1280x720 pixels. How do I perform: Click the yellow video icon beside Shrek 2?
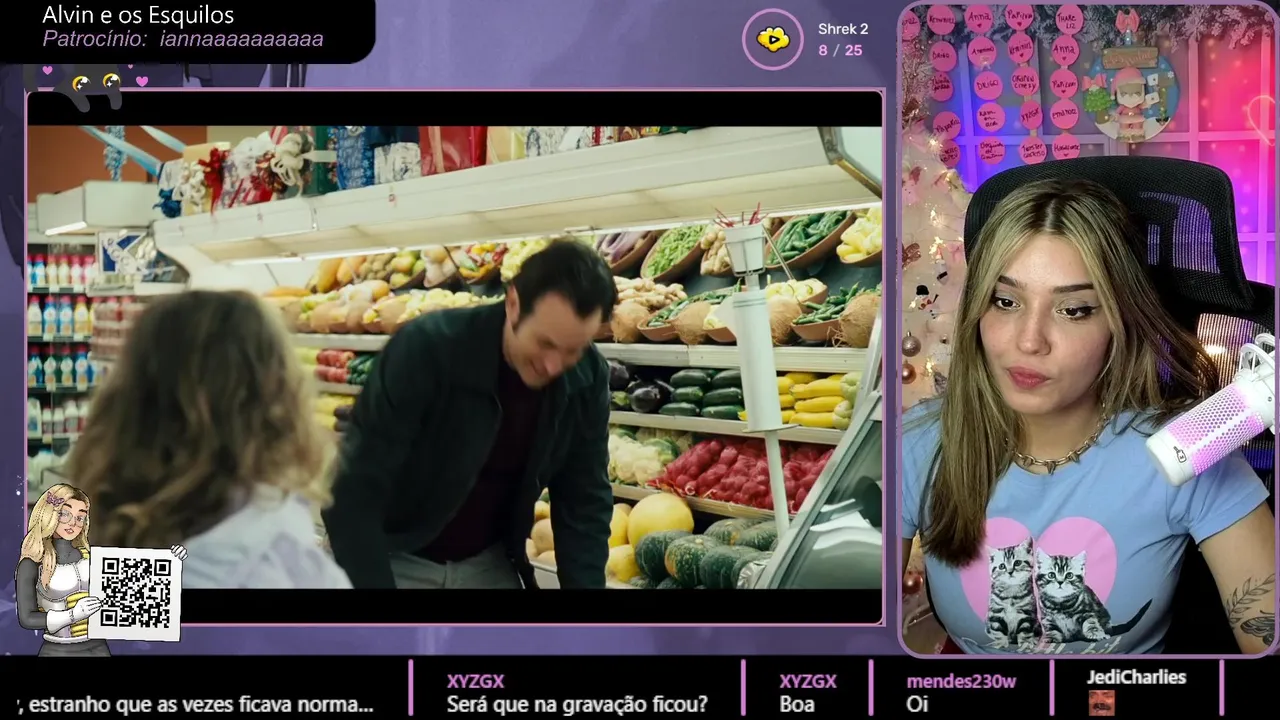(772, 40)
